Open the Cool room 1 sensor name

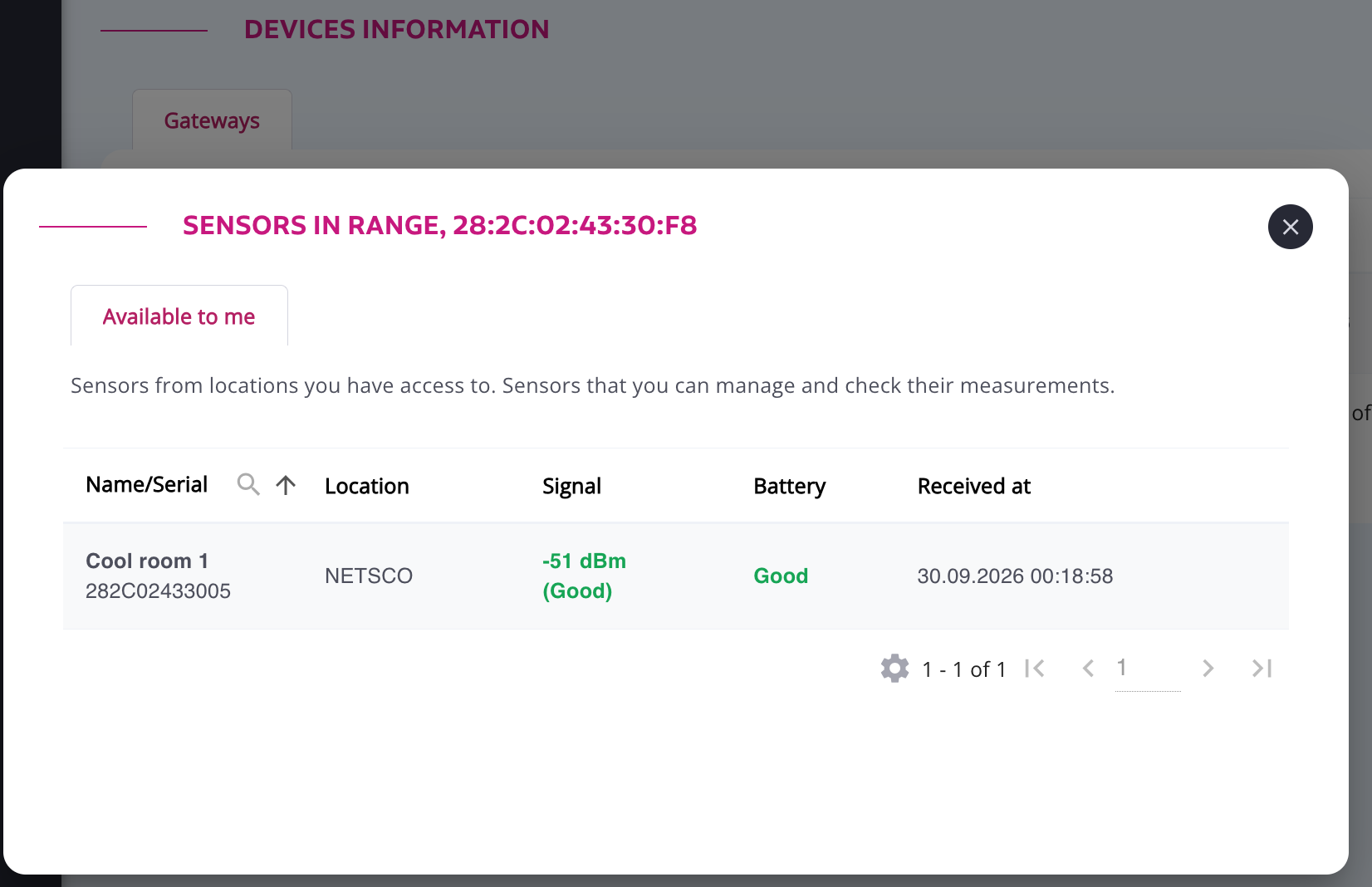tap(147, 561)
